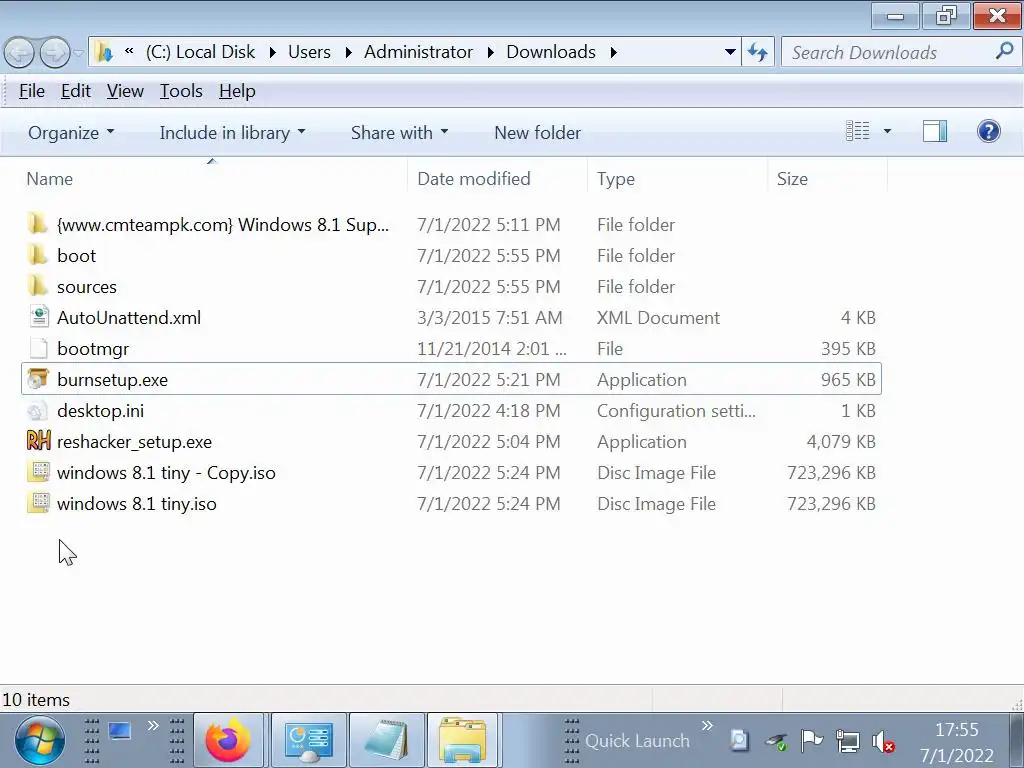
Task: Select the boot folder icon
Action: [38, 255]
